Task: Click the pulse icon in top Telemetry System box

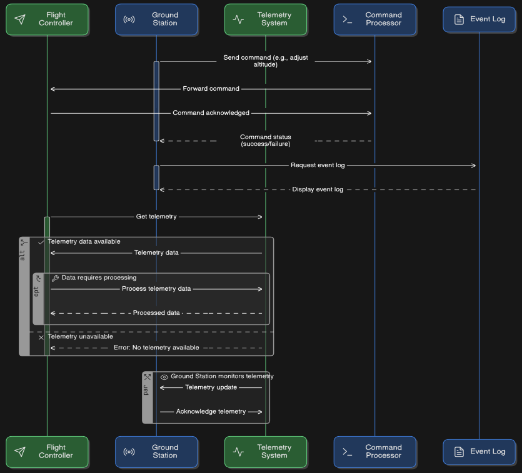Action: (238, 19)
